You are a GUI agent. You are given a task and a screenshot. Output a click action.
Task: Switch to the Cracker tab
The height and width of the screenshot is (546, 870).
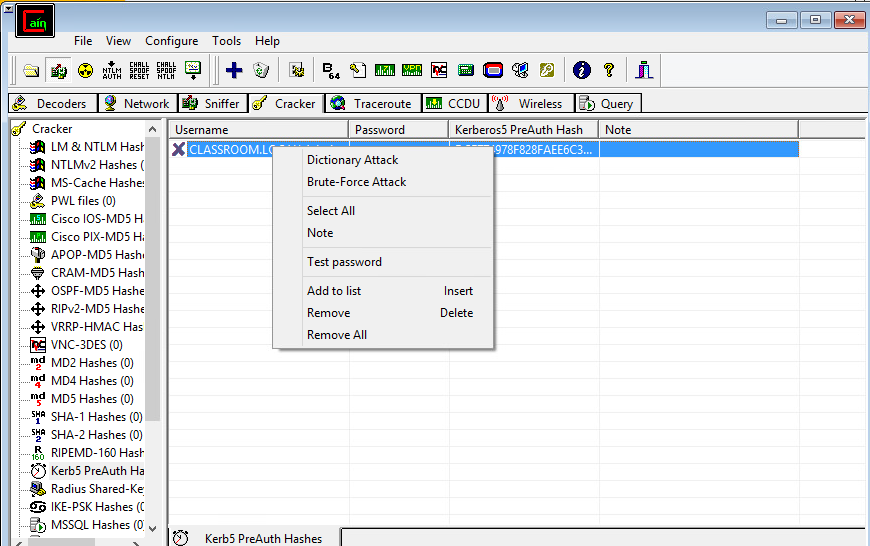tap(286, 104)
